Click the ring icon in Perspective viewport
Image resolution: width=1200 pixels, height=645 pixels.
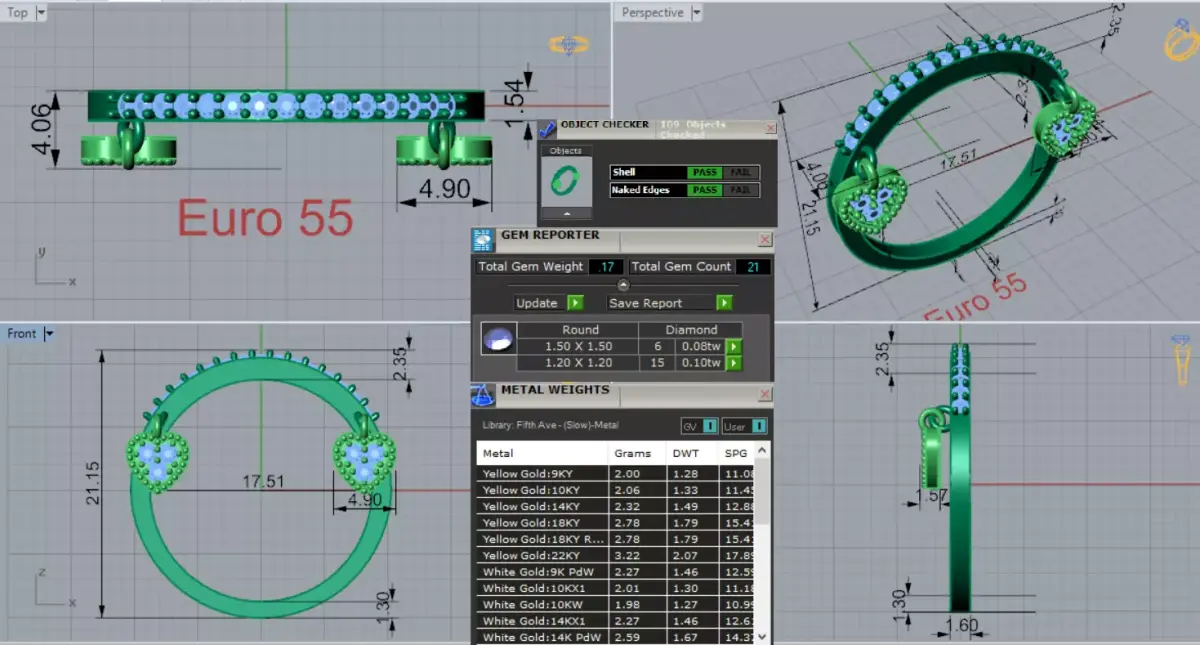[1180, 40]
